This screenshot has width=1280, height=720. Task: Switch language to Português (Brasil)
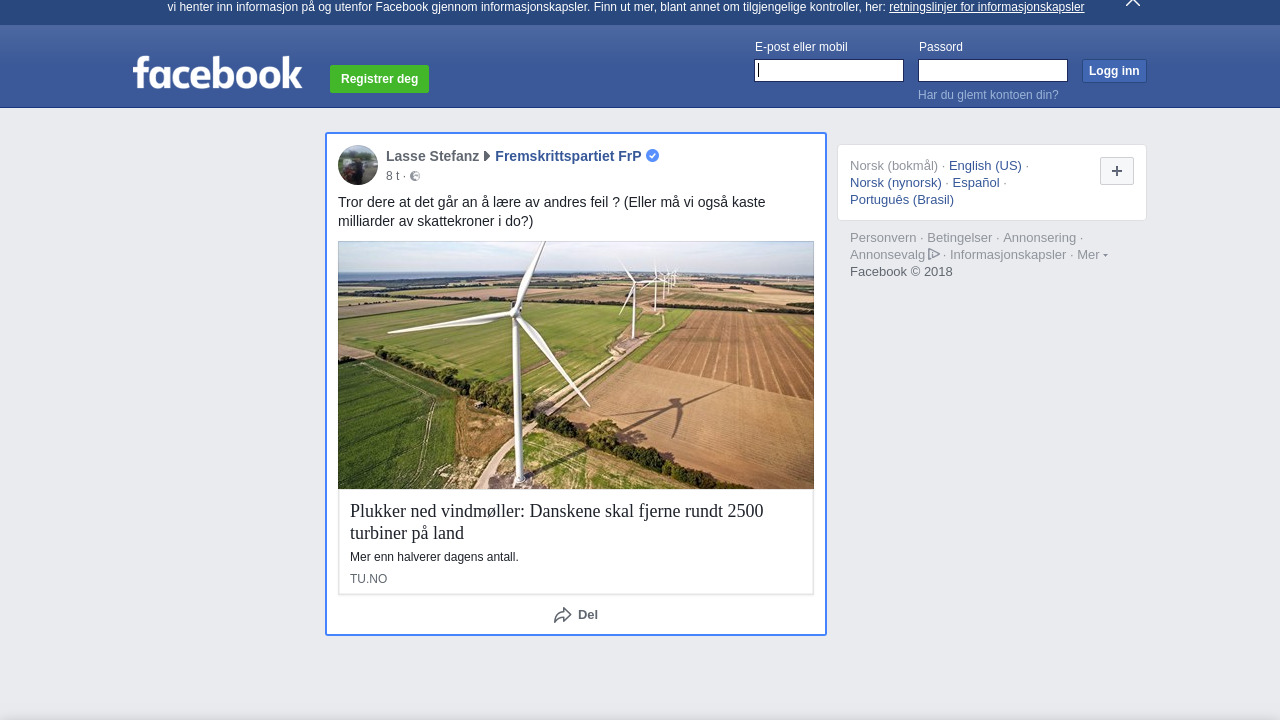[x=902, y=200]
